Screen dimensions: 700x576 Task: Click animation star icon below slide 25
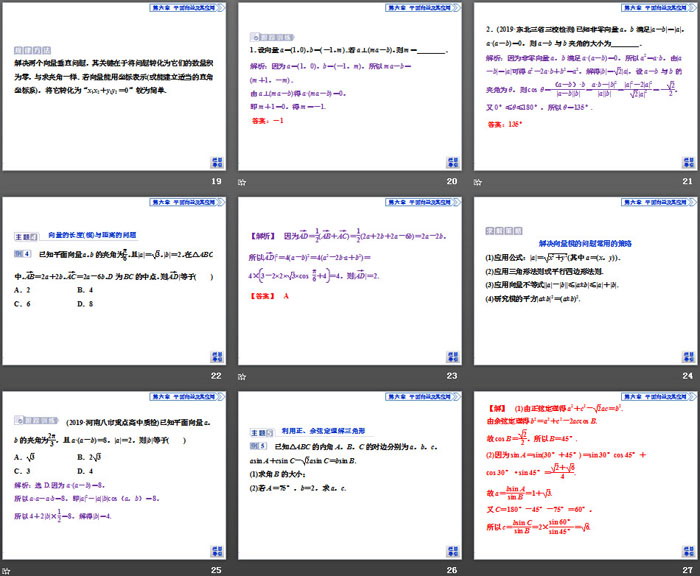point(6,571)
